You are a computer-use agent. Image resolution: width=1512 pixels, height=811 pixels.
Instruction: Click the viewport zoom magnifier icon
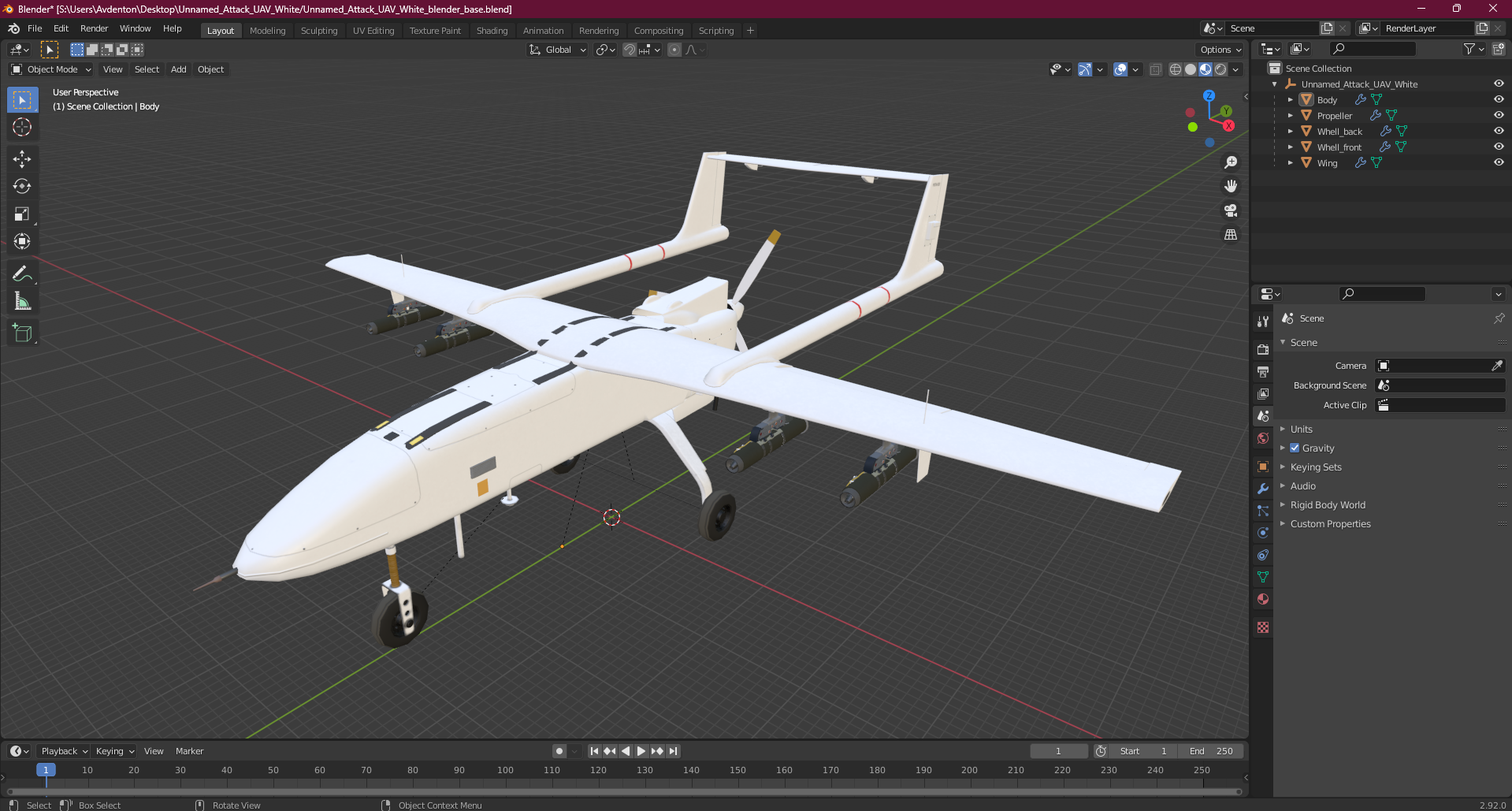point(1231,162)
